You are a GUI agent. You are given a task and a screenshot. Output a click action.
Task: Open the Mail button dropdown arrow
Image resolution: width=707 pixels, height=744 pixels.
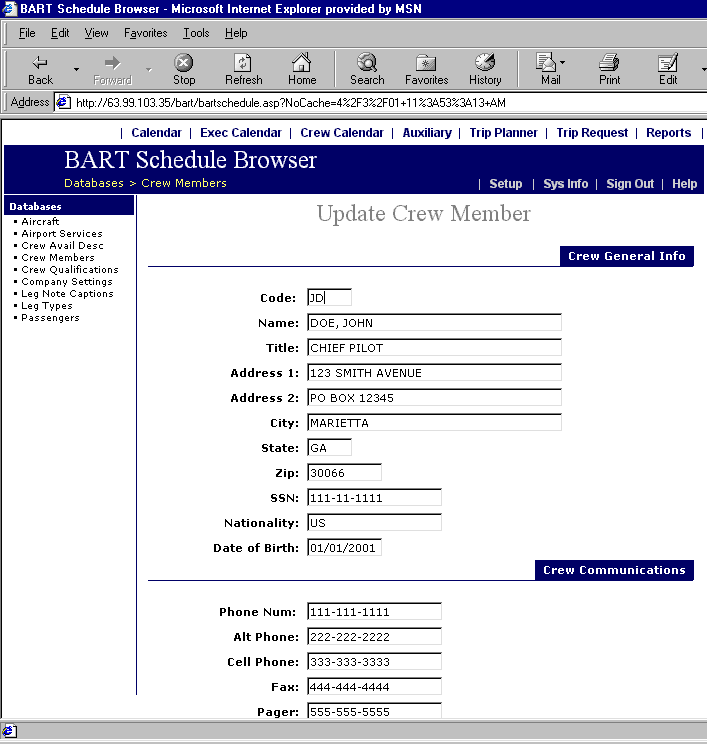click(562, 62)
